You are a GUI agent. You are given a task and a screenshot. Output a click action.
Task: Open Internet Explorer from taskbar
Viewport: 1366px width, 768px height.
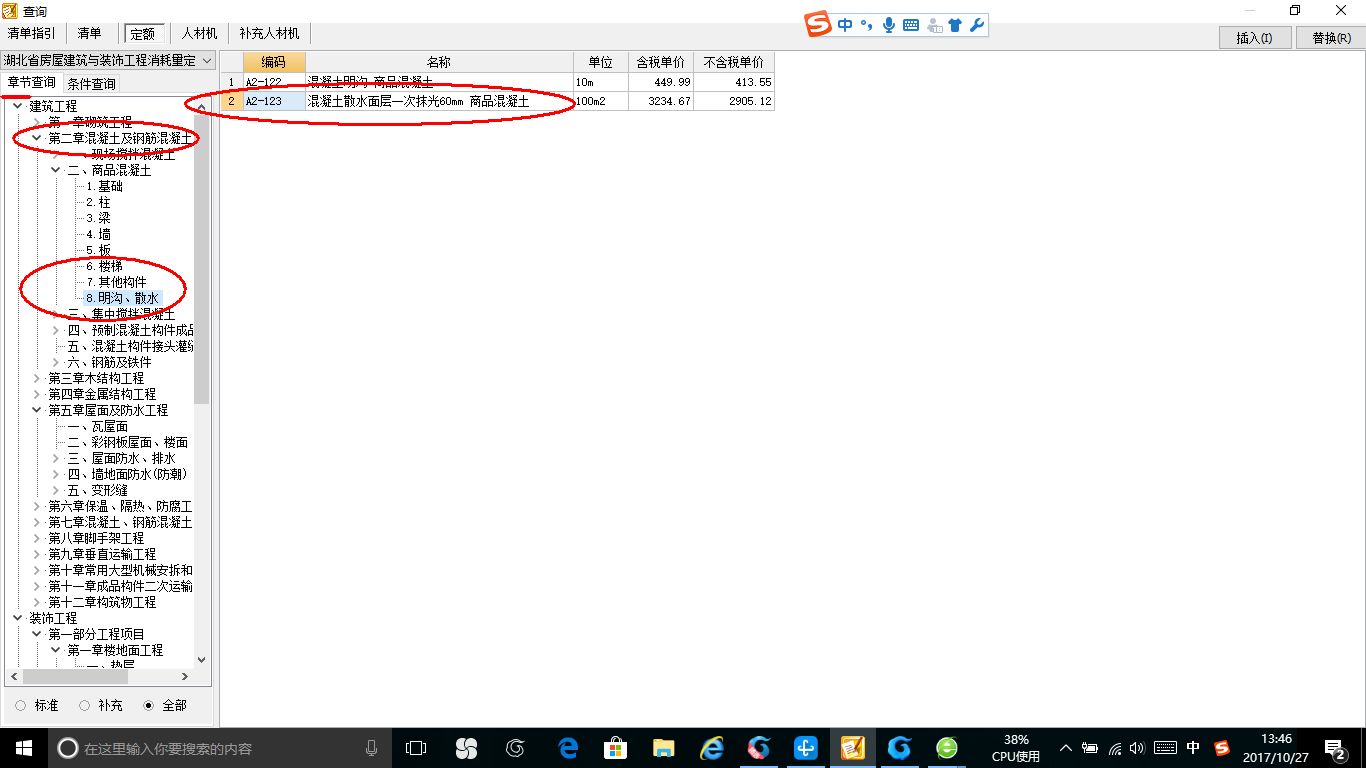coord(711,748)
